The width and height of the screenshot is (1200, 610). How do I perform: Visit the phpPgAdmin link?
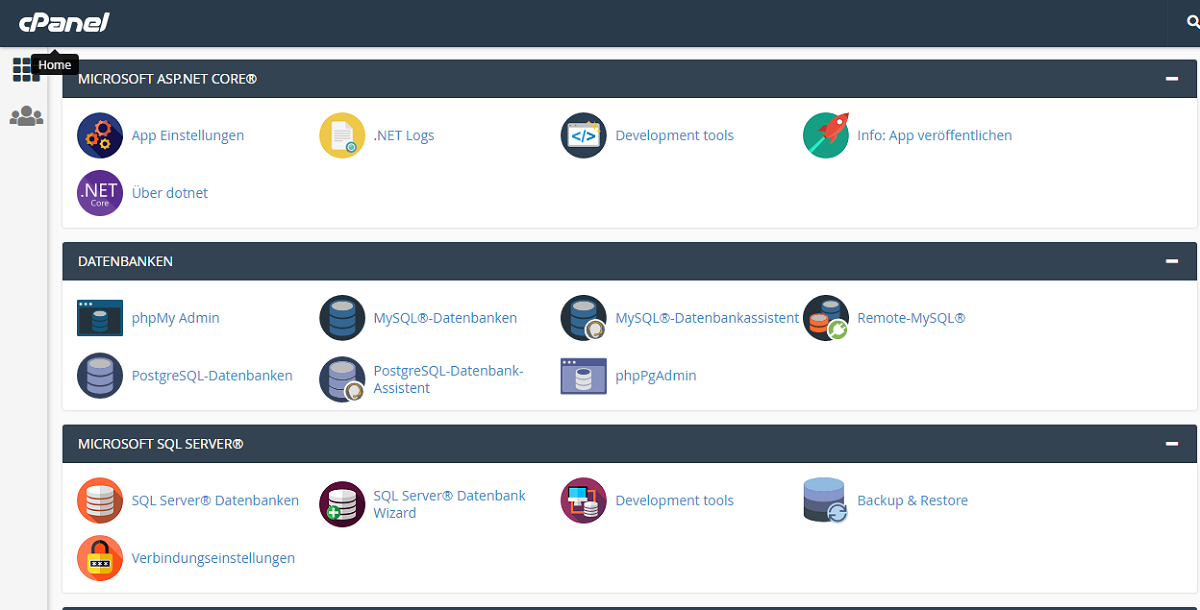(x=656, y=376)
